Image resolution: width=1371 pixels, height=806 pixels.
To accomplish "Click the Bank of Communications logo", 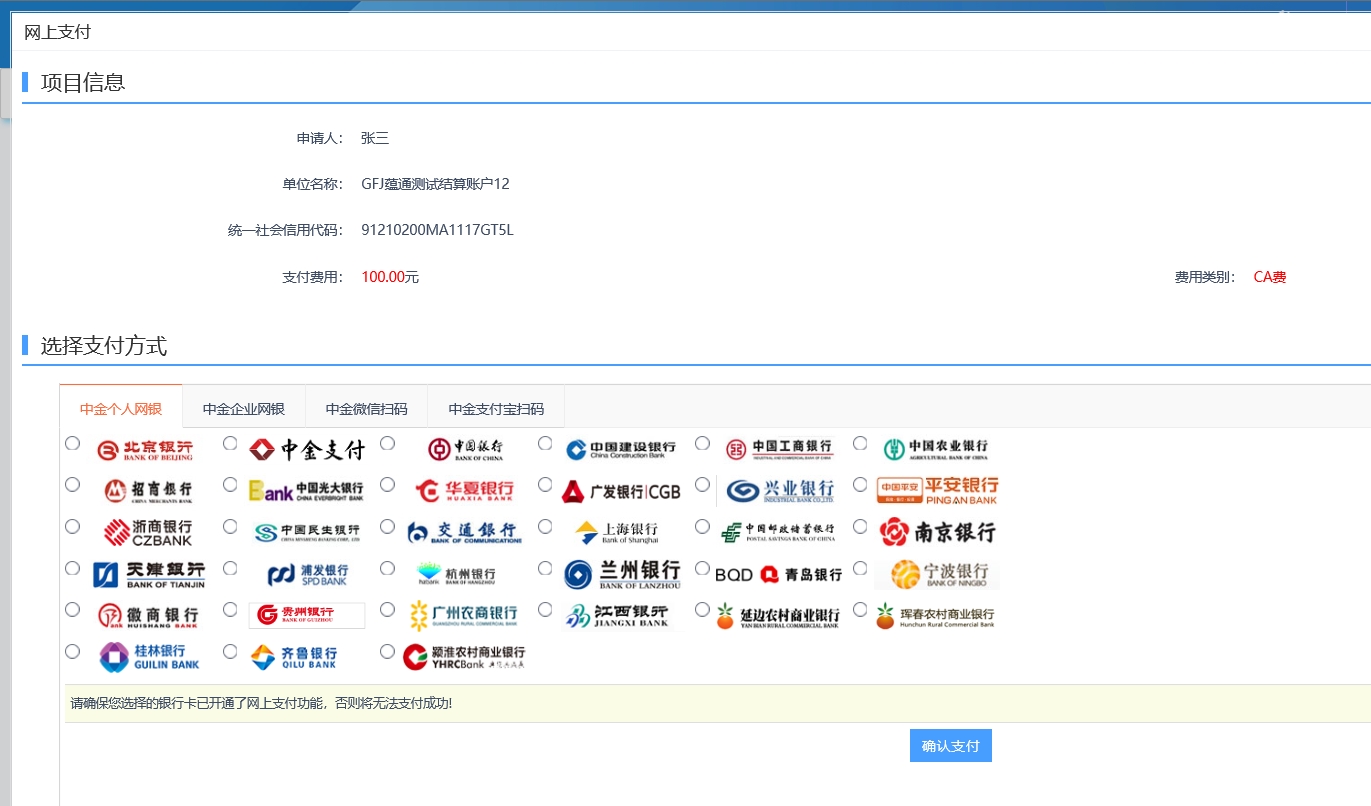I will point(464,532).
